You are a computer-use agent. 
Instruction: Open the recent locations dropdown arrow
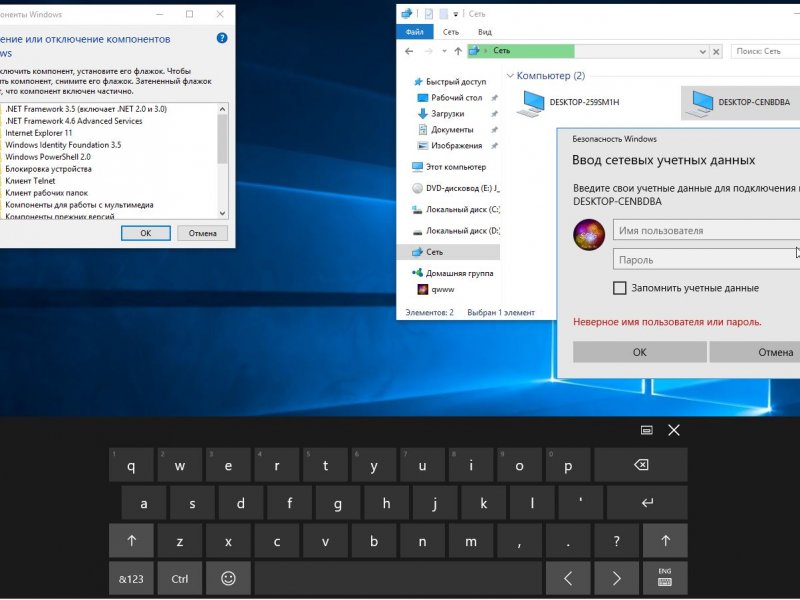coord(444,51)
